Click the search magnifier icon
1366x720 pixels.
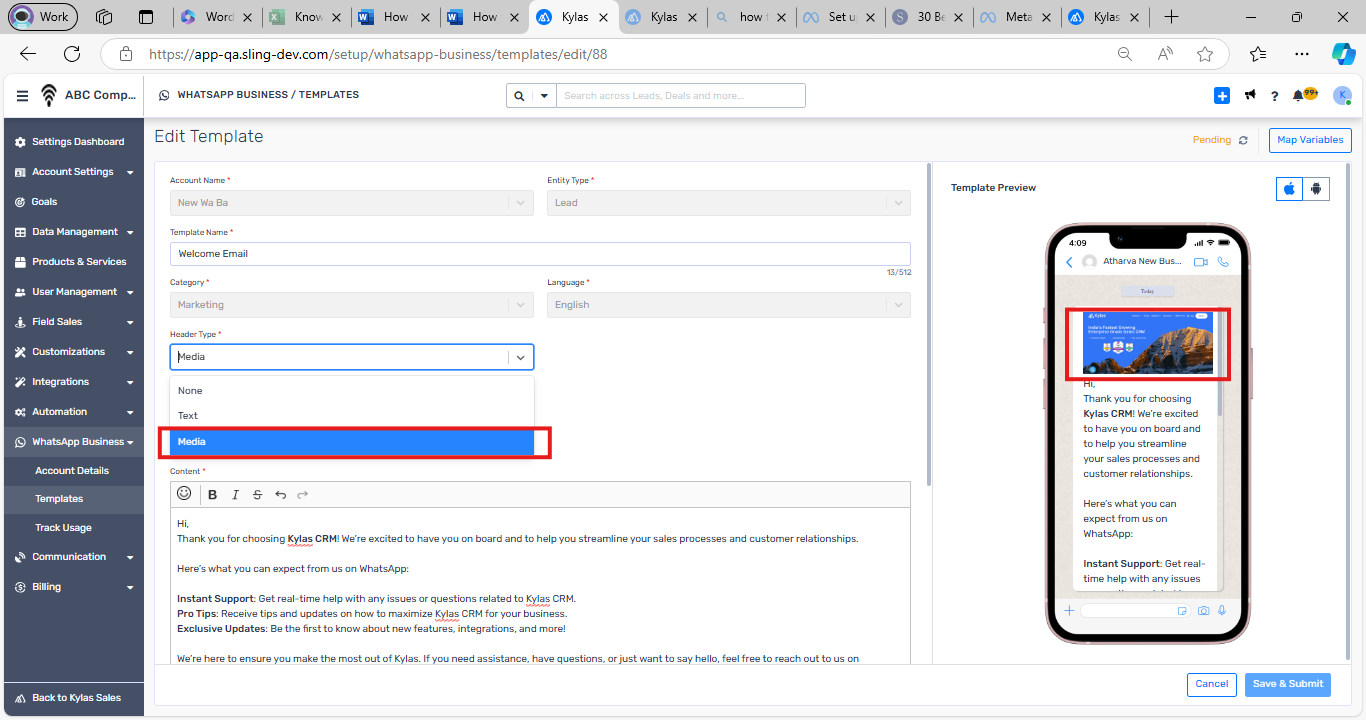519,96
